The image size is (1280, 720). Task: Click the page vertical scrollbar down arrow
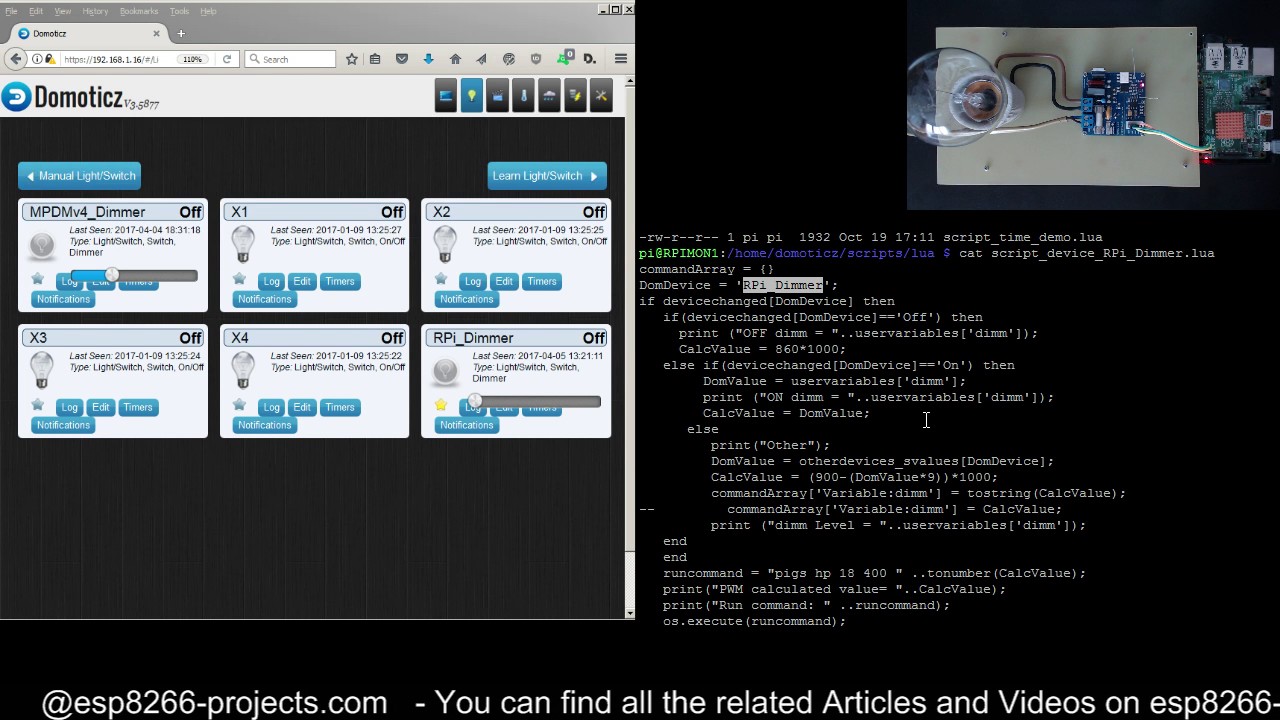pos(630,612)
